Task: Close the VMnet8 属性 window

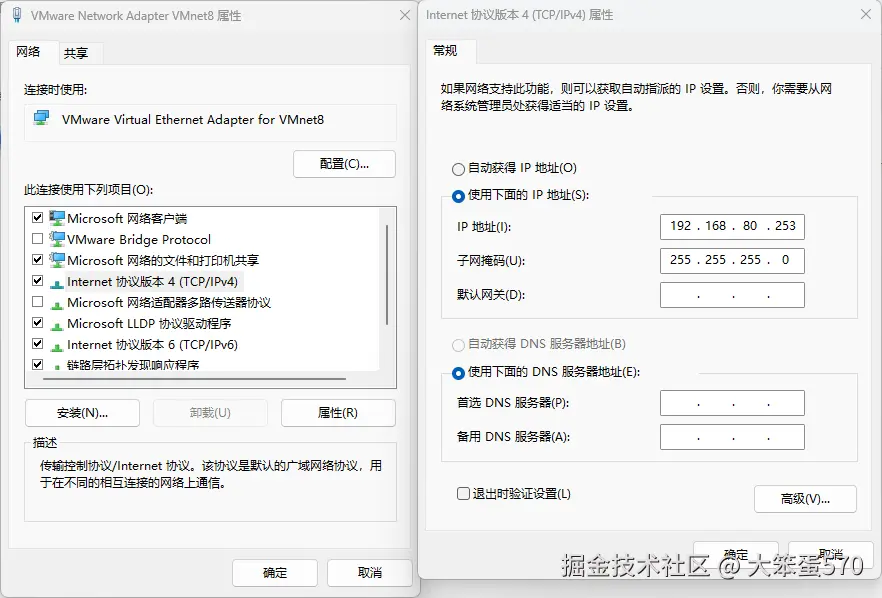Action: [404, 15]
